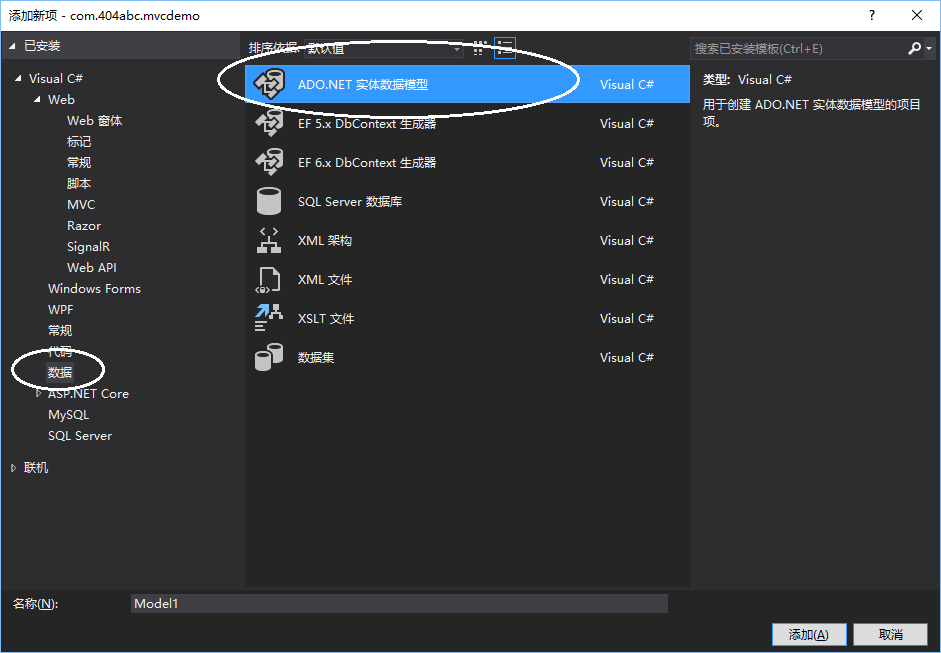Viewport: 941px width, 653px height.
Task: Select the Razor category
Action: pyautogui.click(x=84, y=226)
